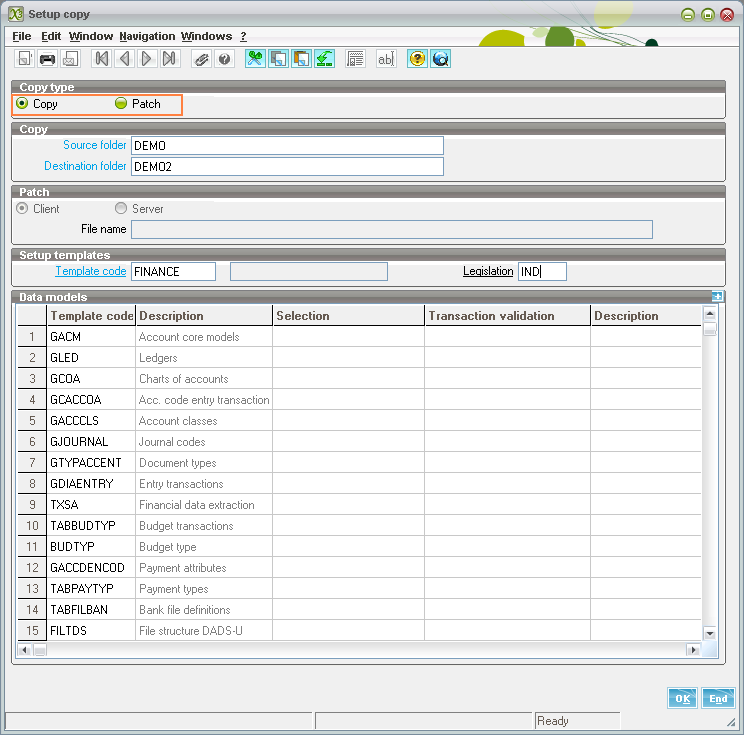Select the Copy radio button
This screenshot has width=744, height=735.
22,104
